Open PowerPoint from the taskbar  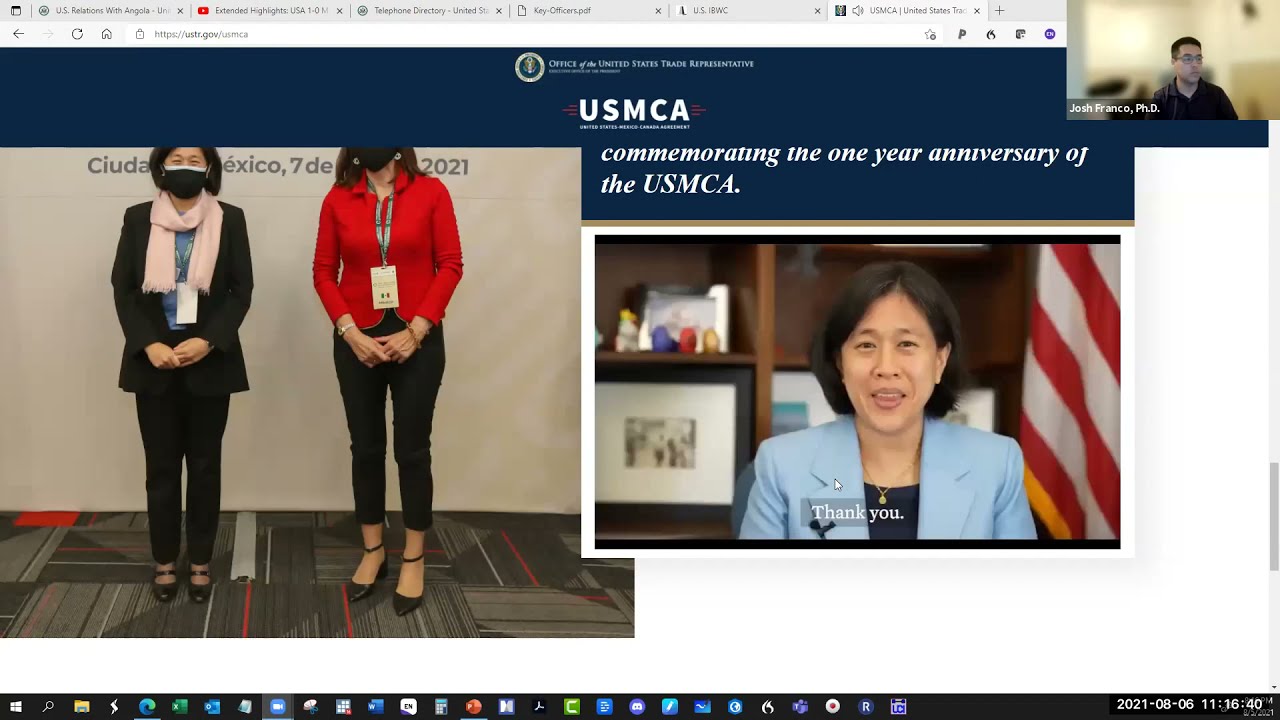474,707
